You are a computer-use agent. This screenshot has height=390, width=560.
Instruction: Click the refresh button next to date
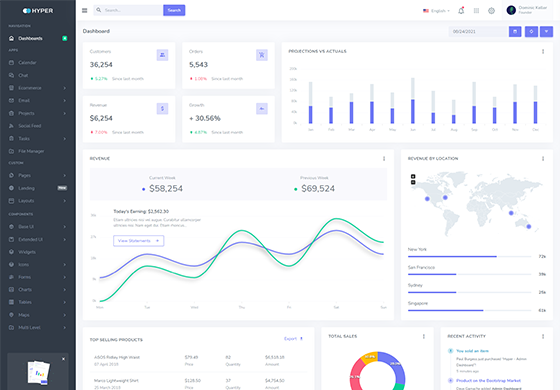pos(531,31)
